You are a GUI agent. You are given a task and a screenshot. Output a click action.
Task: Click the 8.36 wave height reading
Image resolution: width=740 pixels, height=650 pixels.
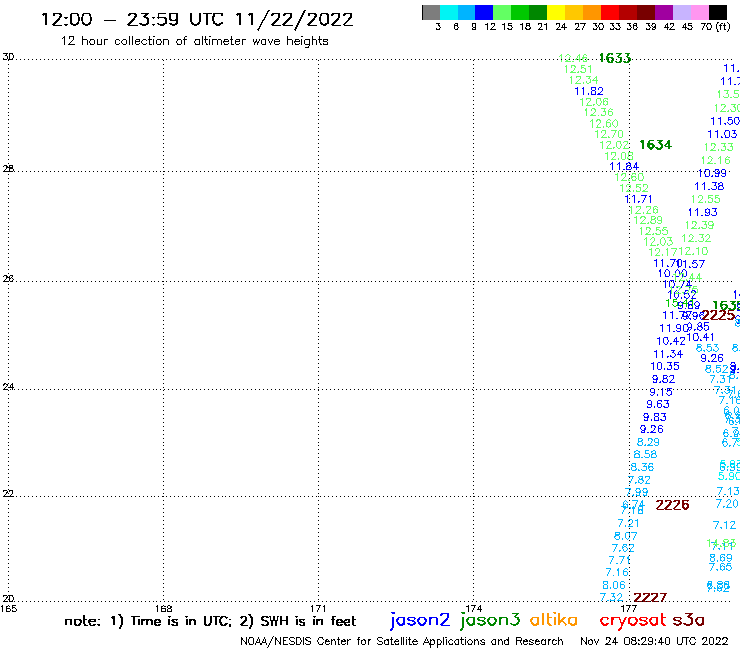642,467
